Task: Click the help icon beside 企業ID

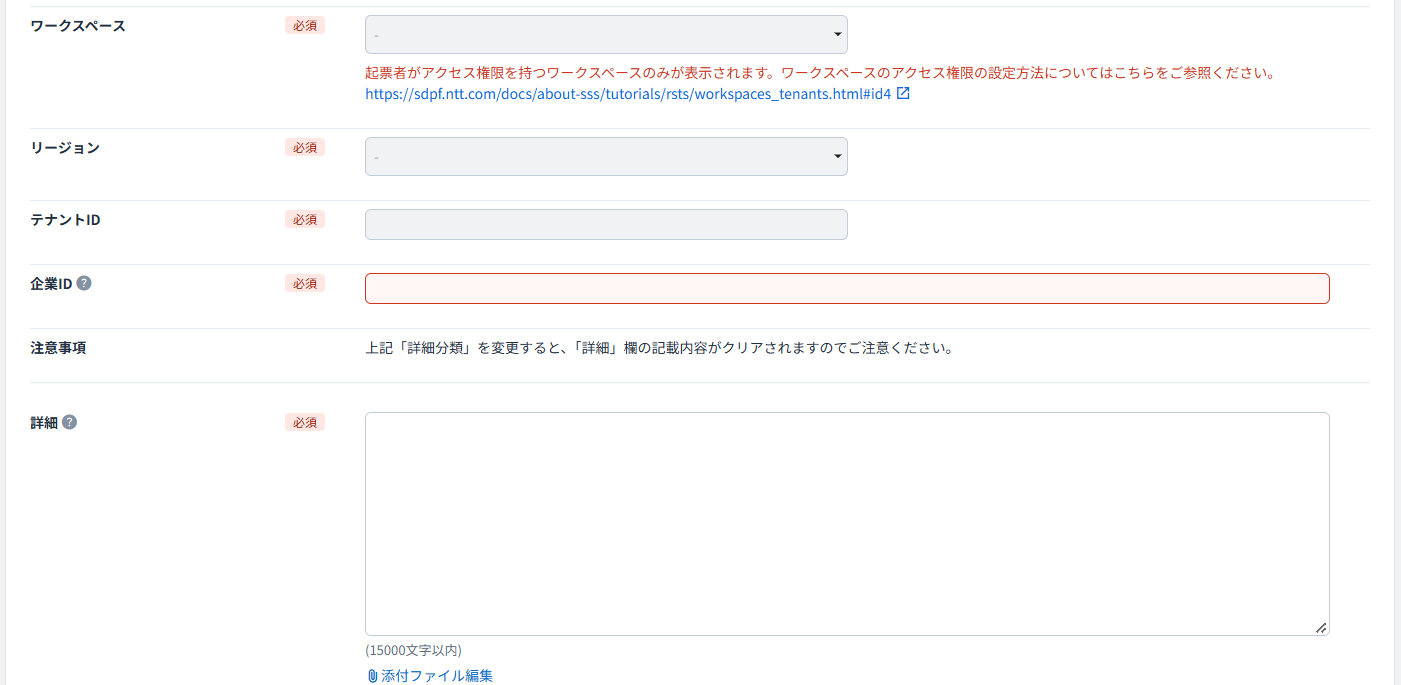Action: coord(84,283)
